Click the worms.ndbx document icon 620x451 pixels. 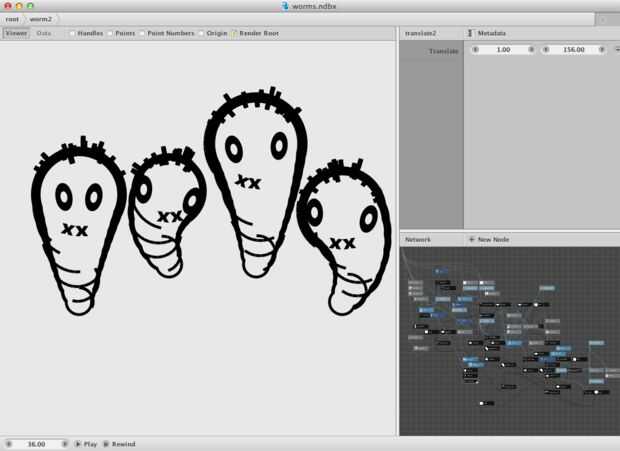tap(285, 6)
